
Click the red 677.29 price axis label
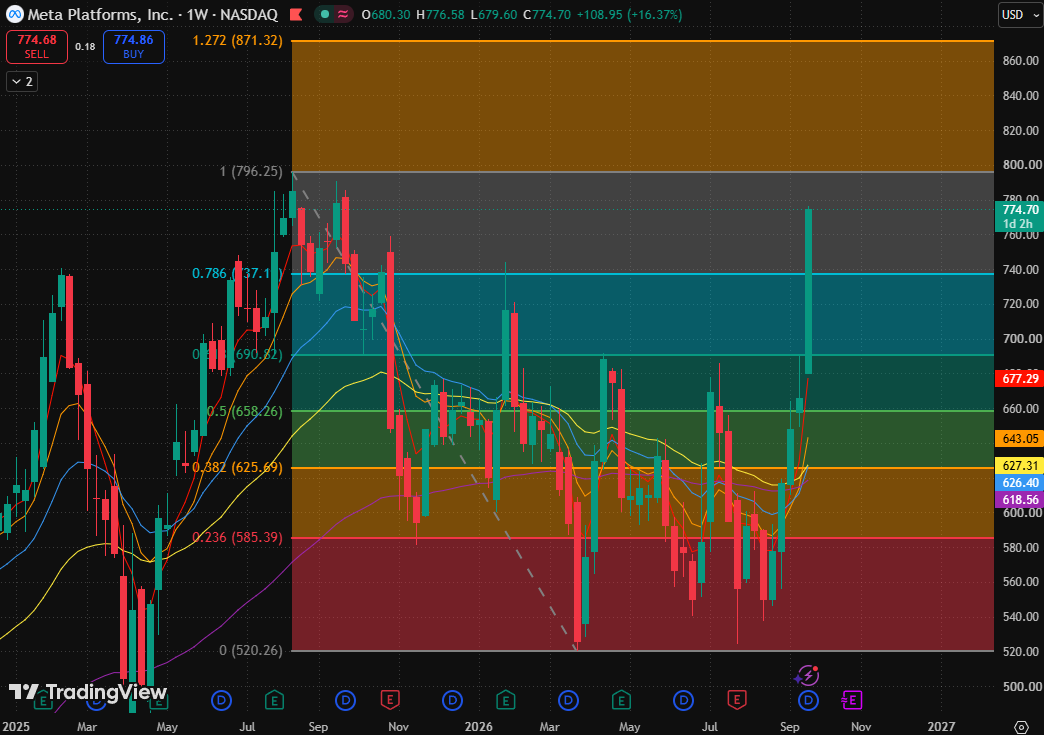tap(1019, 379)
